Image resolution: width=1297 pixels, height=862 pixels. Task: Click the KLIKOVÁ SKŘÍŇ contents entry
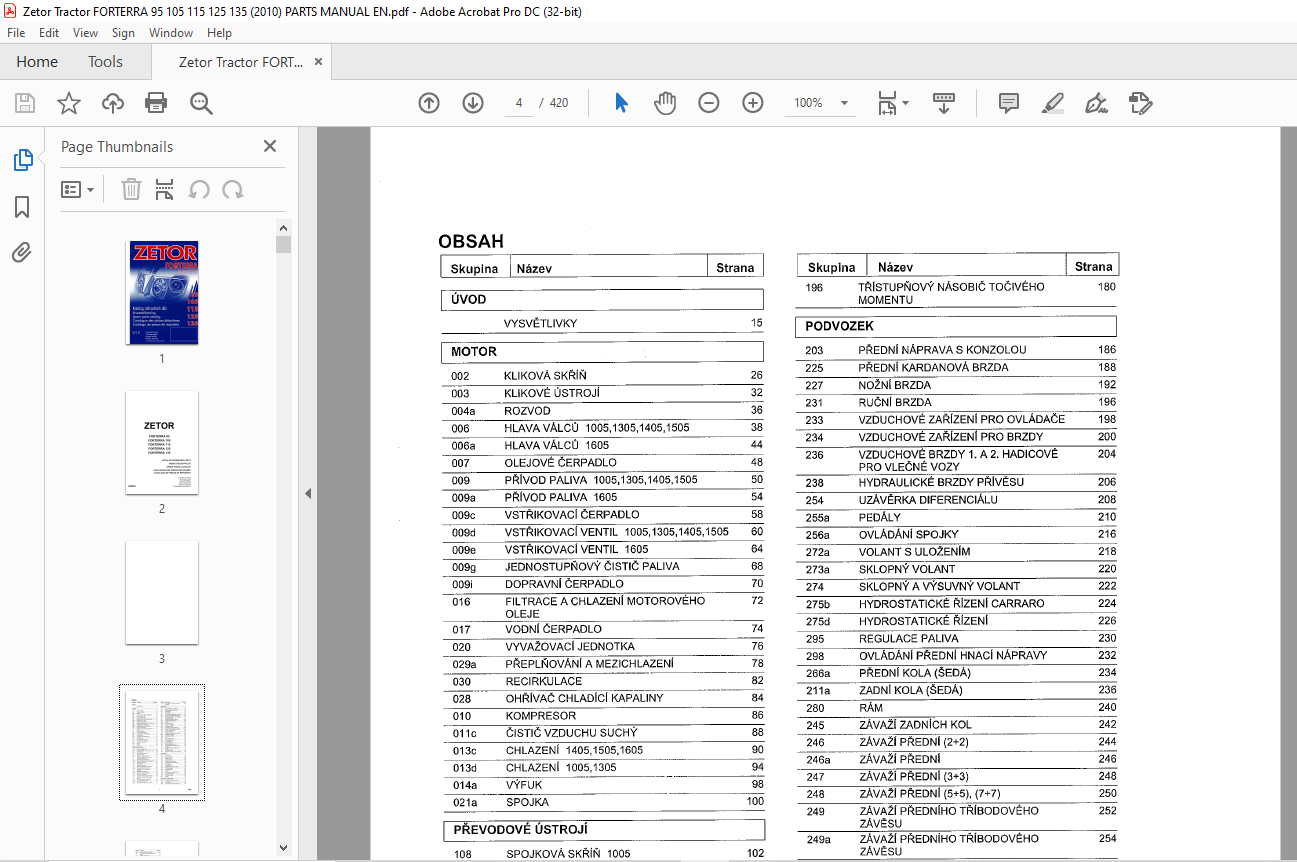coord(546,376)
